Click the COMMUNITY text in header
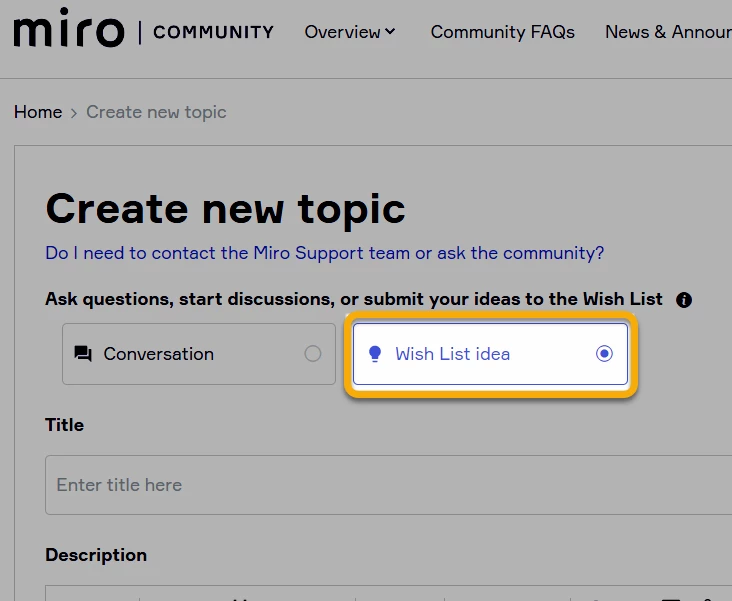 coord(213,32)
